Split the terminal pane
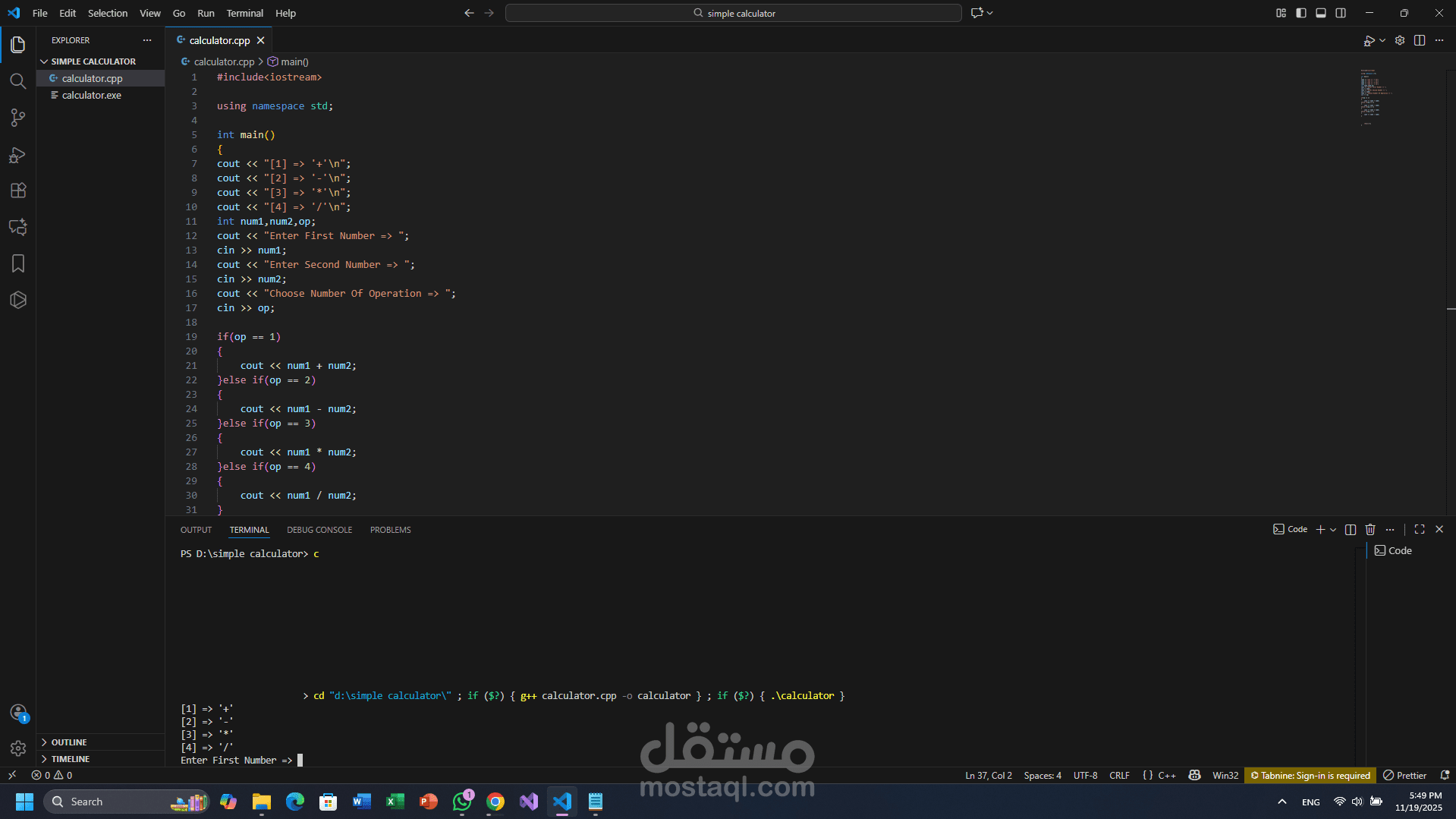 point(1350,529)
